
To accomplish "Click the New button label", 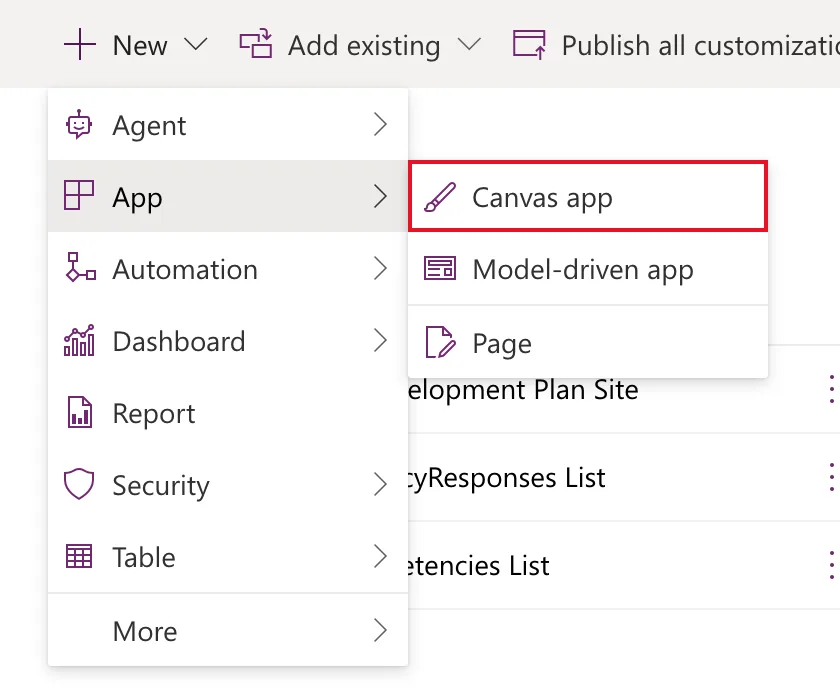I will (x=140, y=45).
